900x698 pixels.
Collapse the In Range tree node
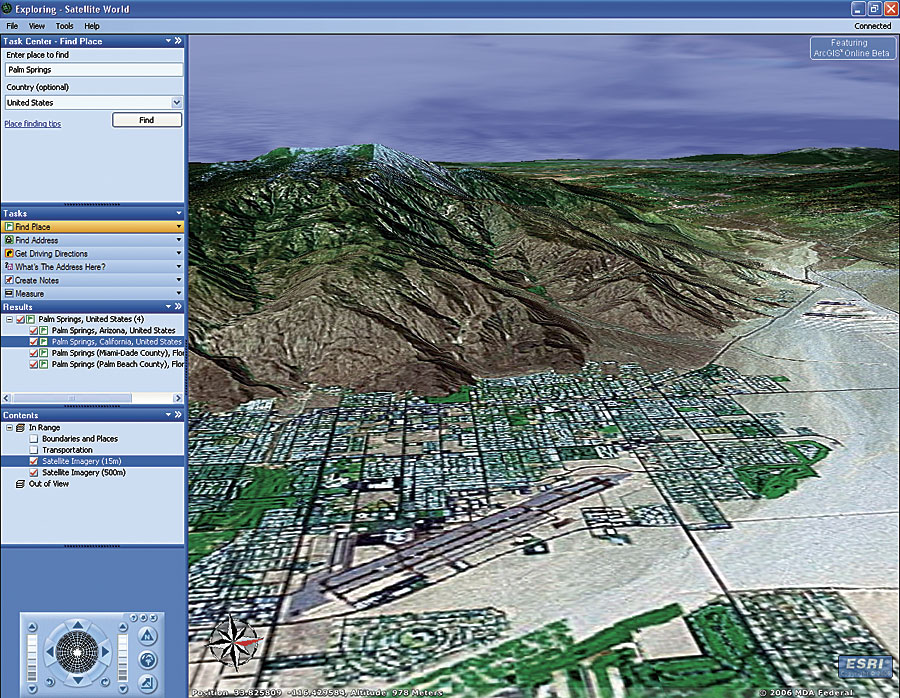9,428
